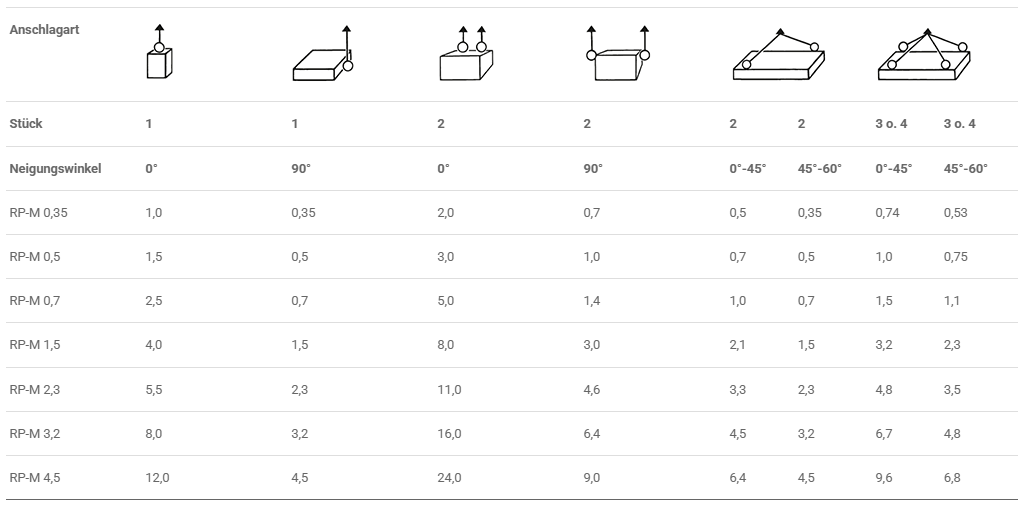Viewport: 1023px width, 505px height.
Task: Click the Stück row label
Action: [26, 124]
